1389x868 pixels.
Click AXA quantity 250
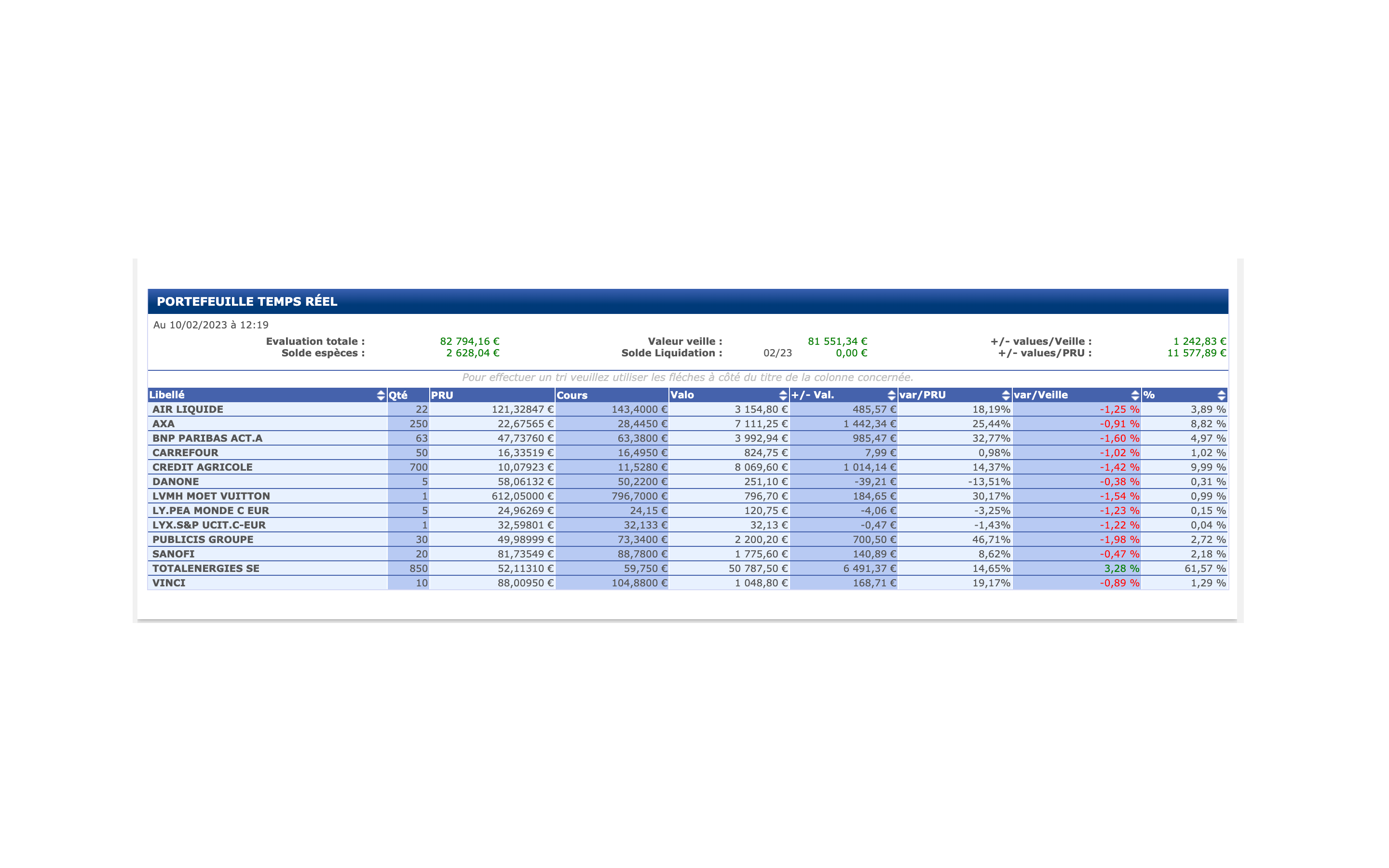click(419, 424)
